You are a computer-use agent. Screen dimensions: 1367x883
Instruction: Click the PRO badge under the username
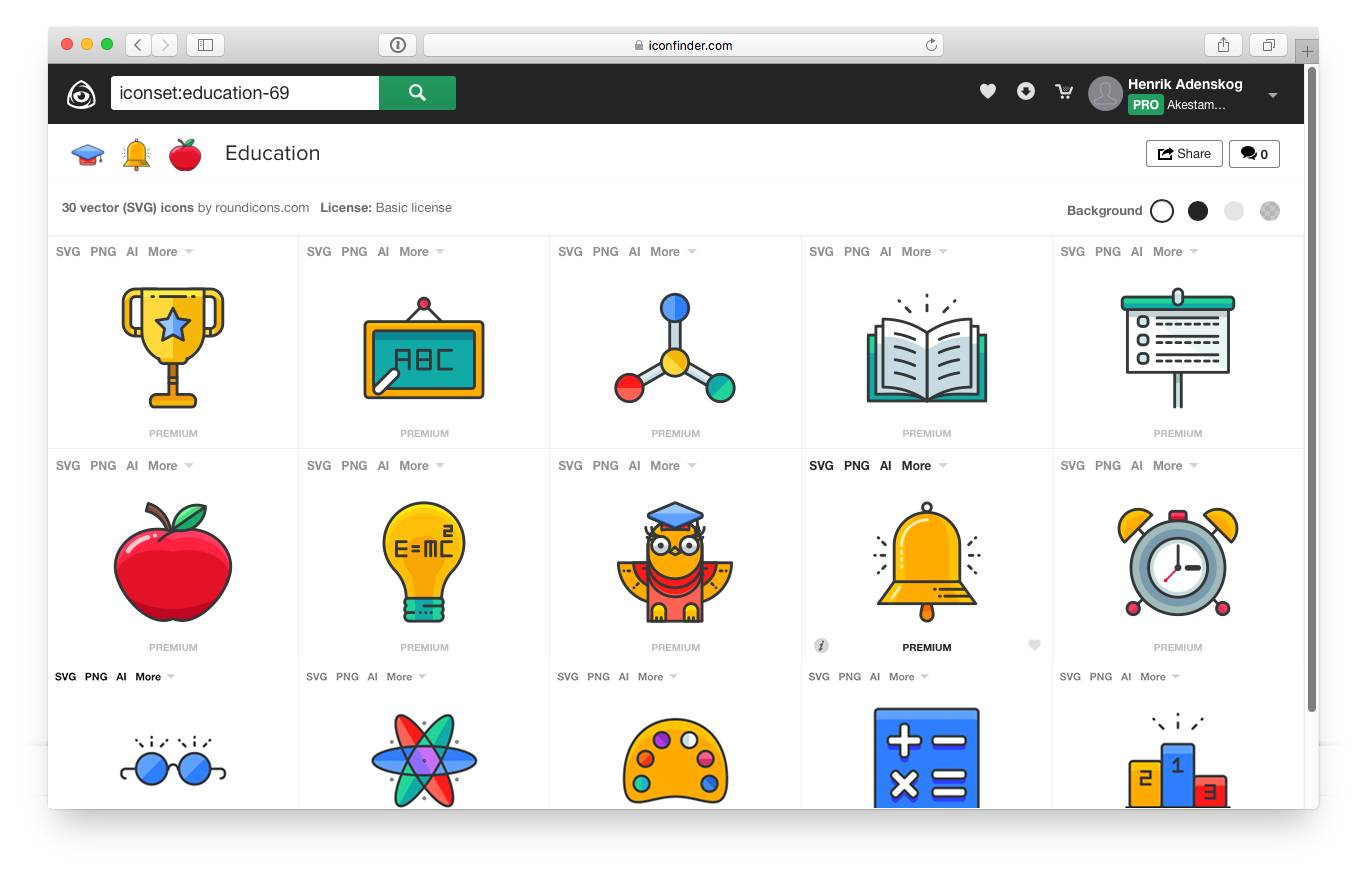[1146, 105]
